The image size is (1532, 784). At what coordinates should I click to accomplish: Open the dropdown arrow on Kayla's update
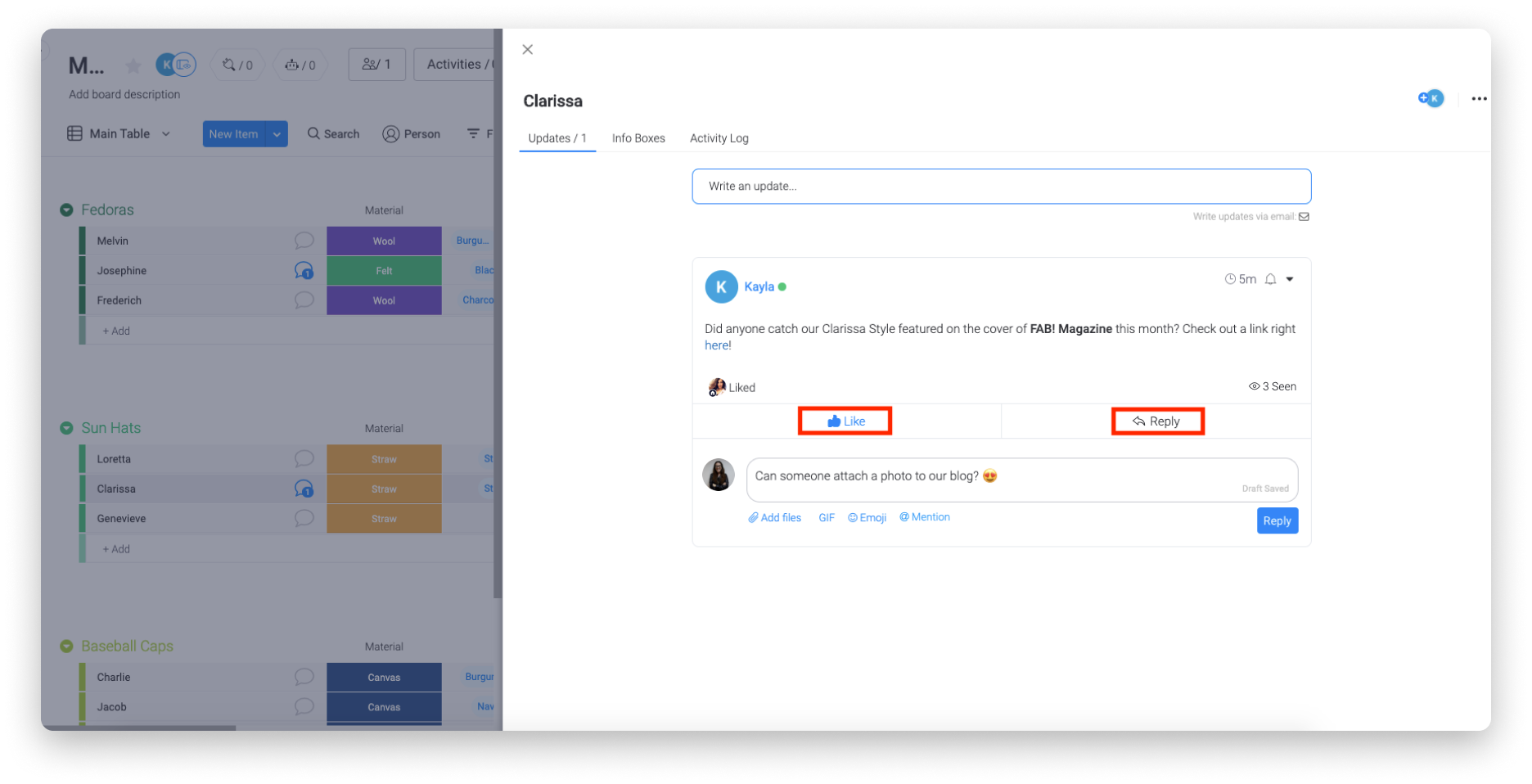point(1290,279)
